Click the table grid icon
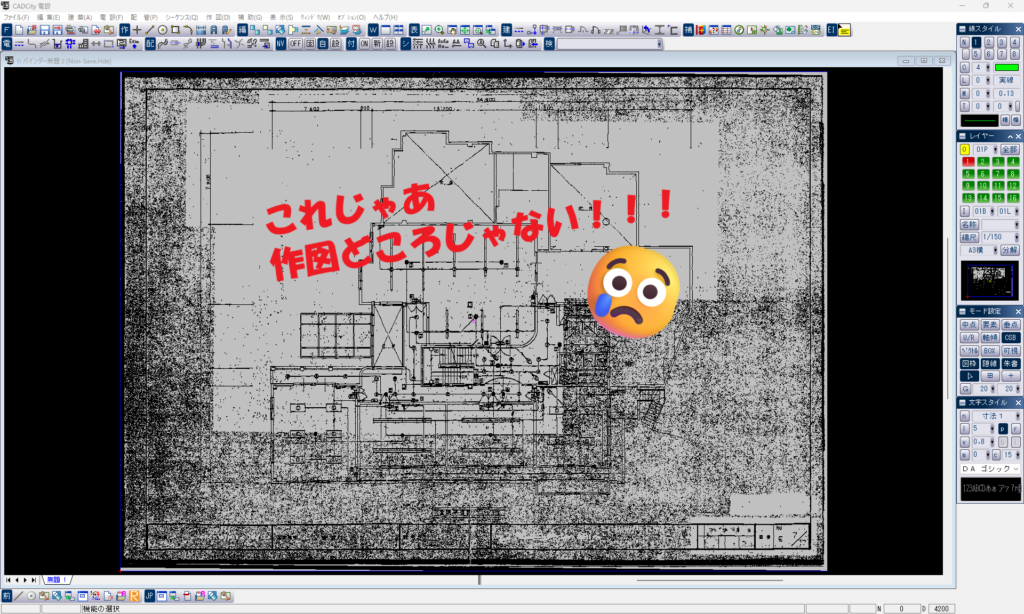 tap(726, 30)
